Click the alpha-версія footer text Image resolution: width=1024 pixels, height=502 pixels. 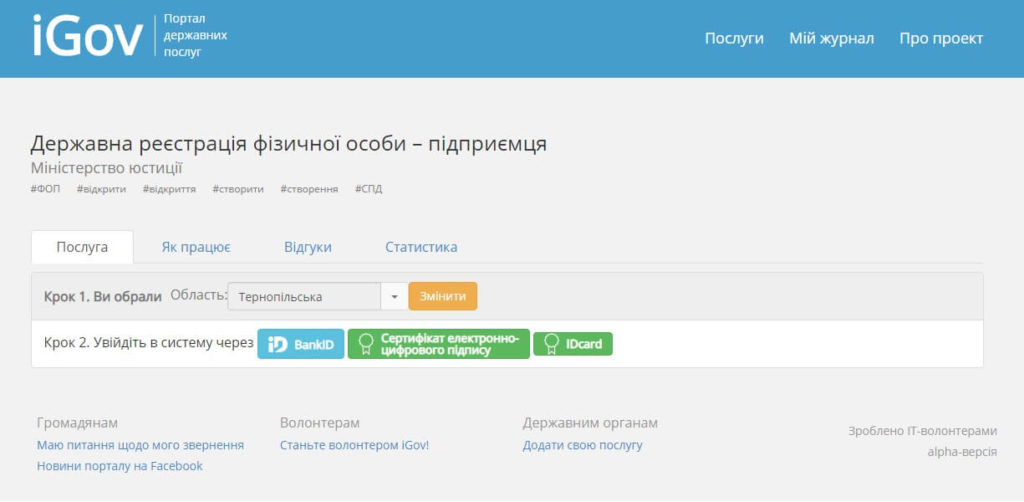pos(963,452)
